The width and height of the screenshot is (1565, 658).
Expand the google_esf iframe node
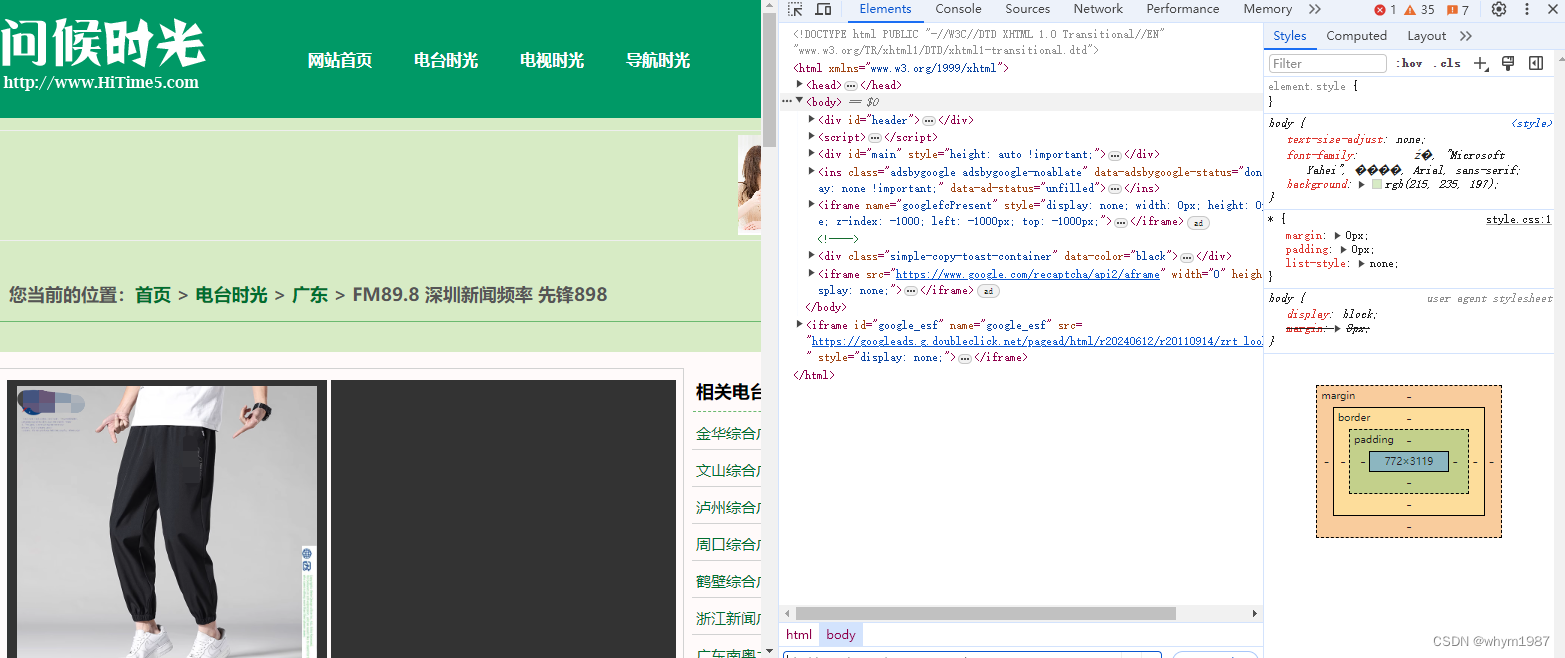[800, 324]
